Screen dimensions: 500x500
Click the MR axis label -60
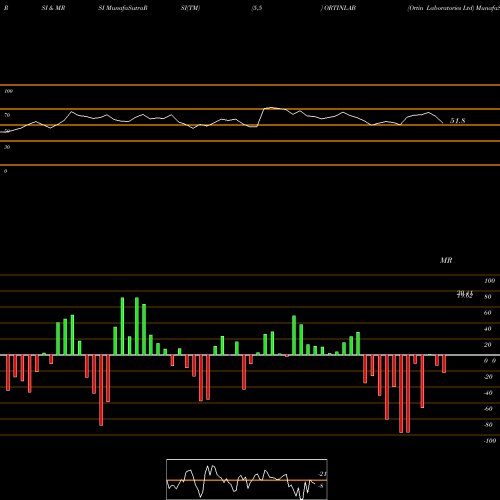point(488,409)
